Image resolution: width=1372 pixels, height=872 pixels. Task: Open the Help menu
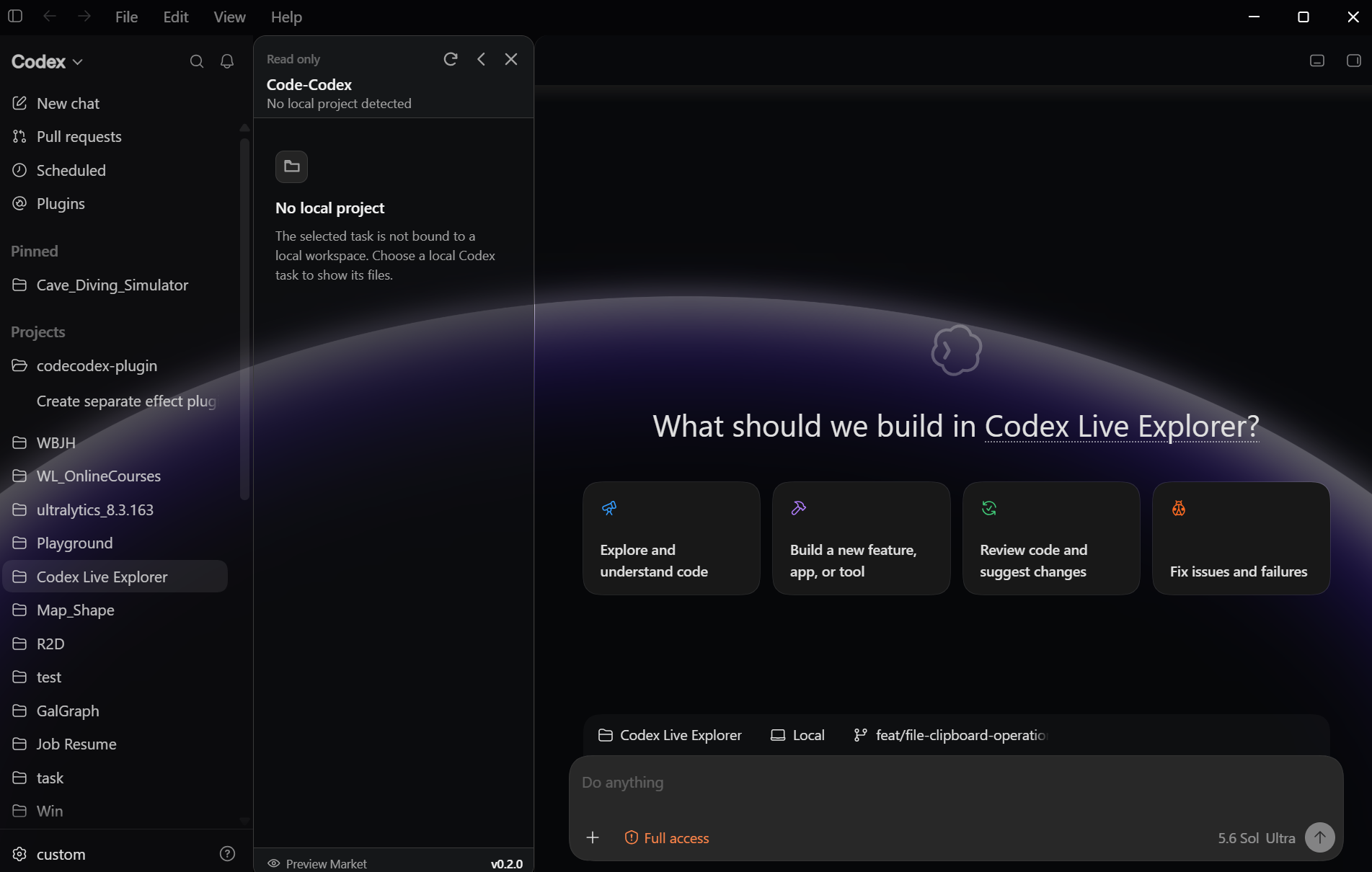pos(286,17)
